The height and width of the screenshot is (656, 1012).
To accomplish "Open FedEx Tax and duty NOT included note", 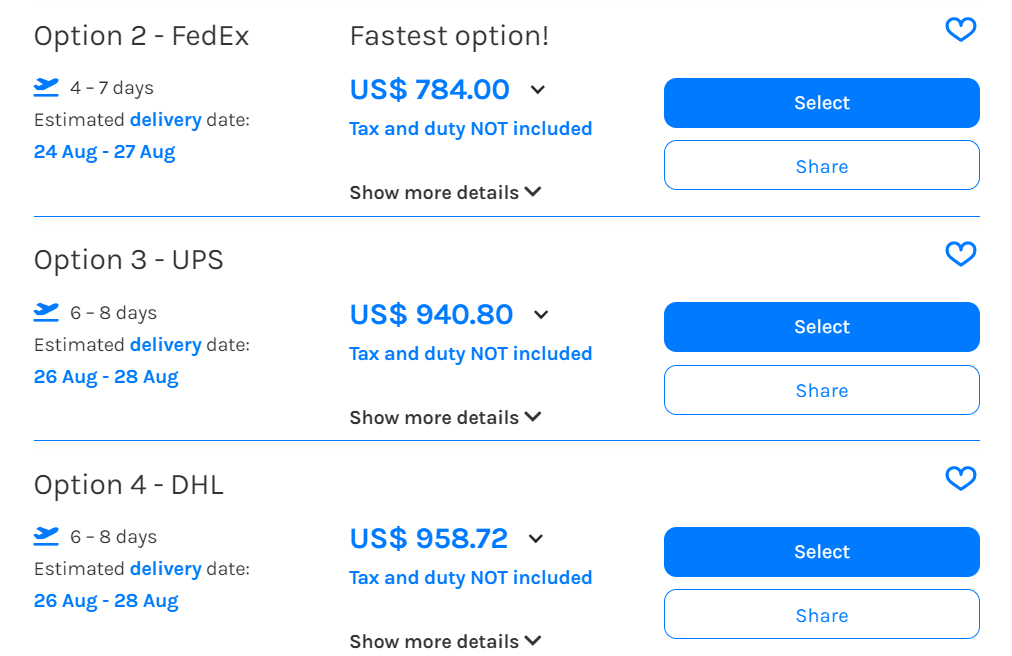I will (x=471, y=128).
